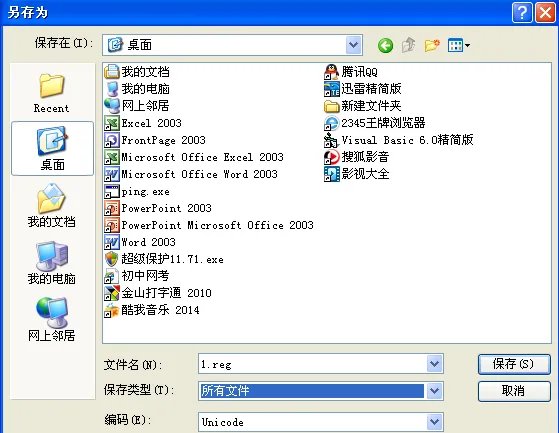Select the 新建文件夹 folder icon
Image resolution: width=559 pixels, height=433 pixels.
point(332,106)
